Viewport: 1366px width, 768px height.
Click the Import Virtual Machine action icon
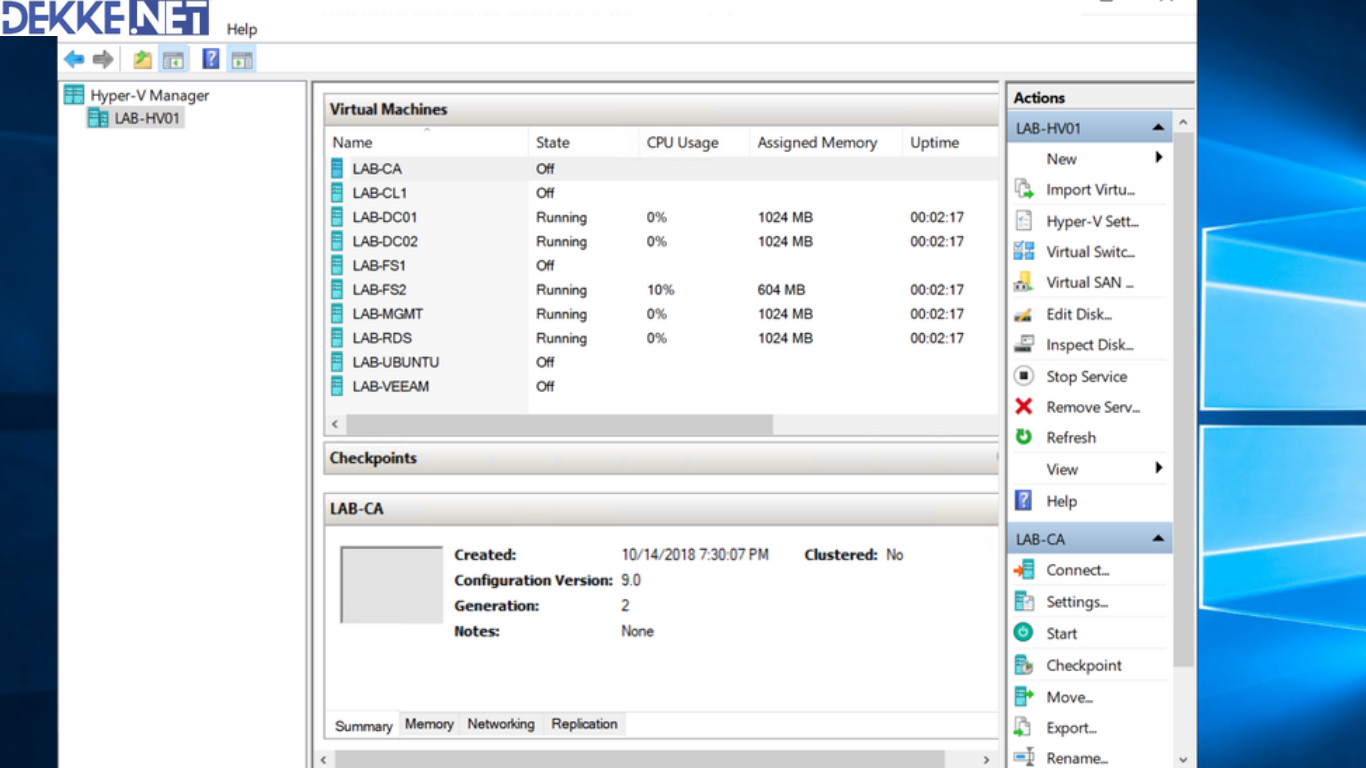point(1023,189)
